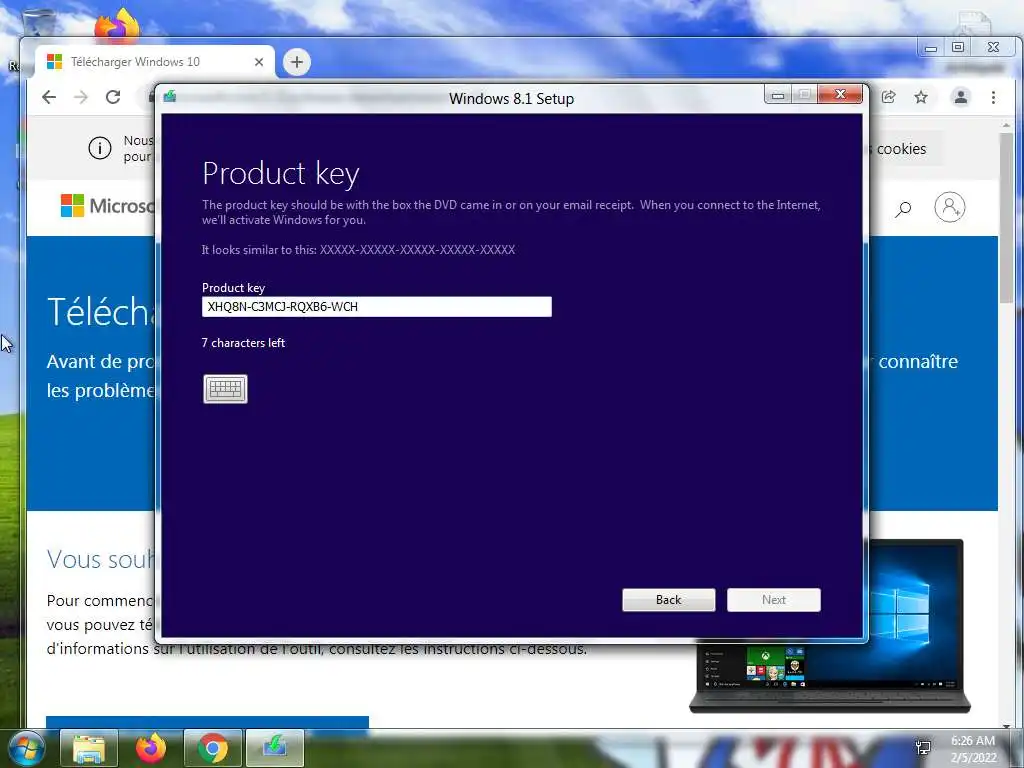Screen dimensions: 1024x768
Task: Open Chrome's three-dot menu
Action: (x=993, y=97)
